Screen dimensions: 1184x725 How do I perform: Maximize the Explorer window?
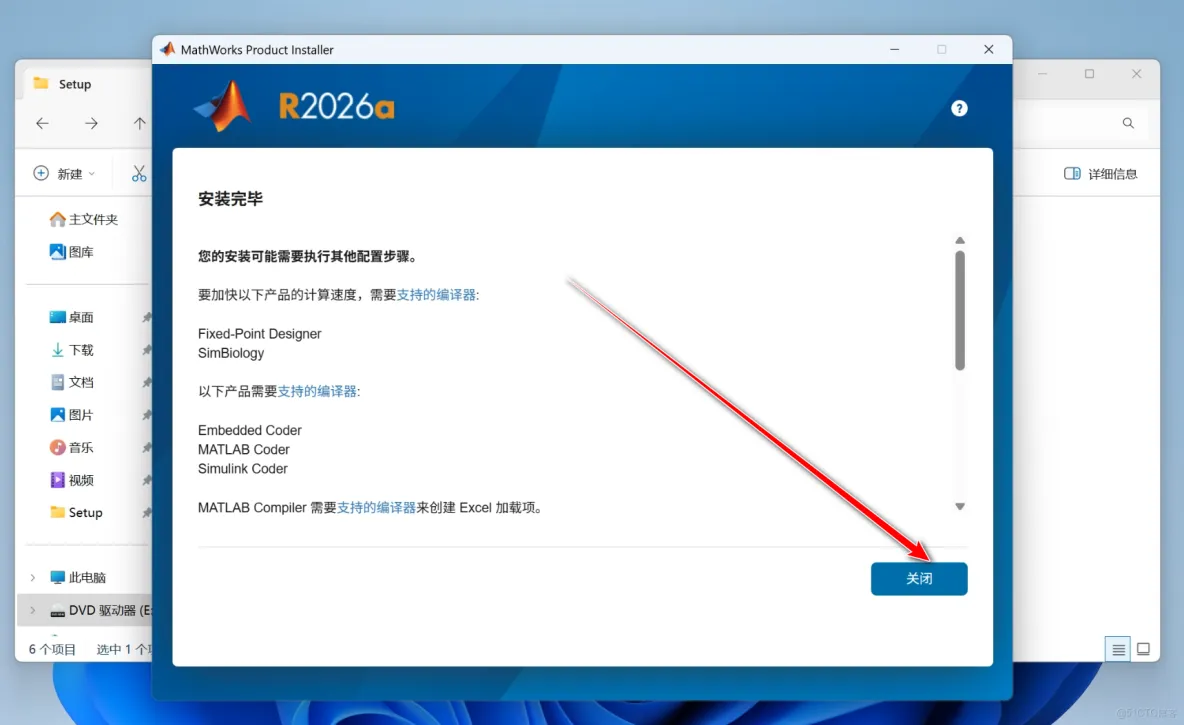coord(1089,73)
